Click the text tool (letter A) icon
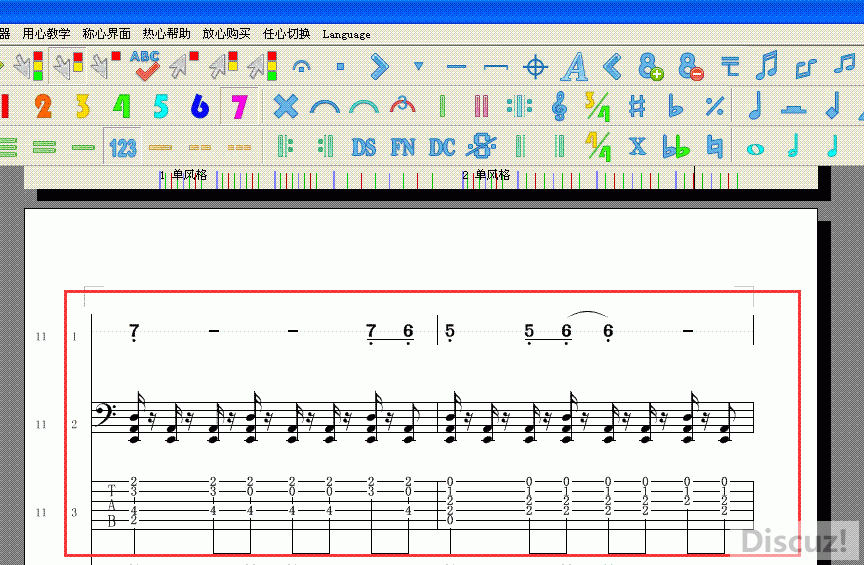The width and height of the screenshot is (864, 565). (574, 67)
